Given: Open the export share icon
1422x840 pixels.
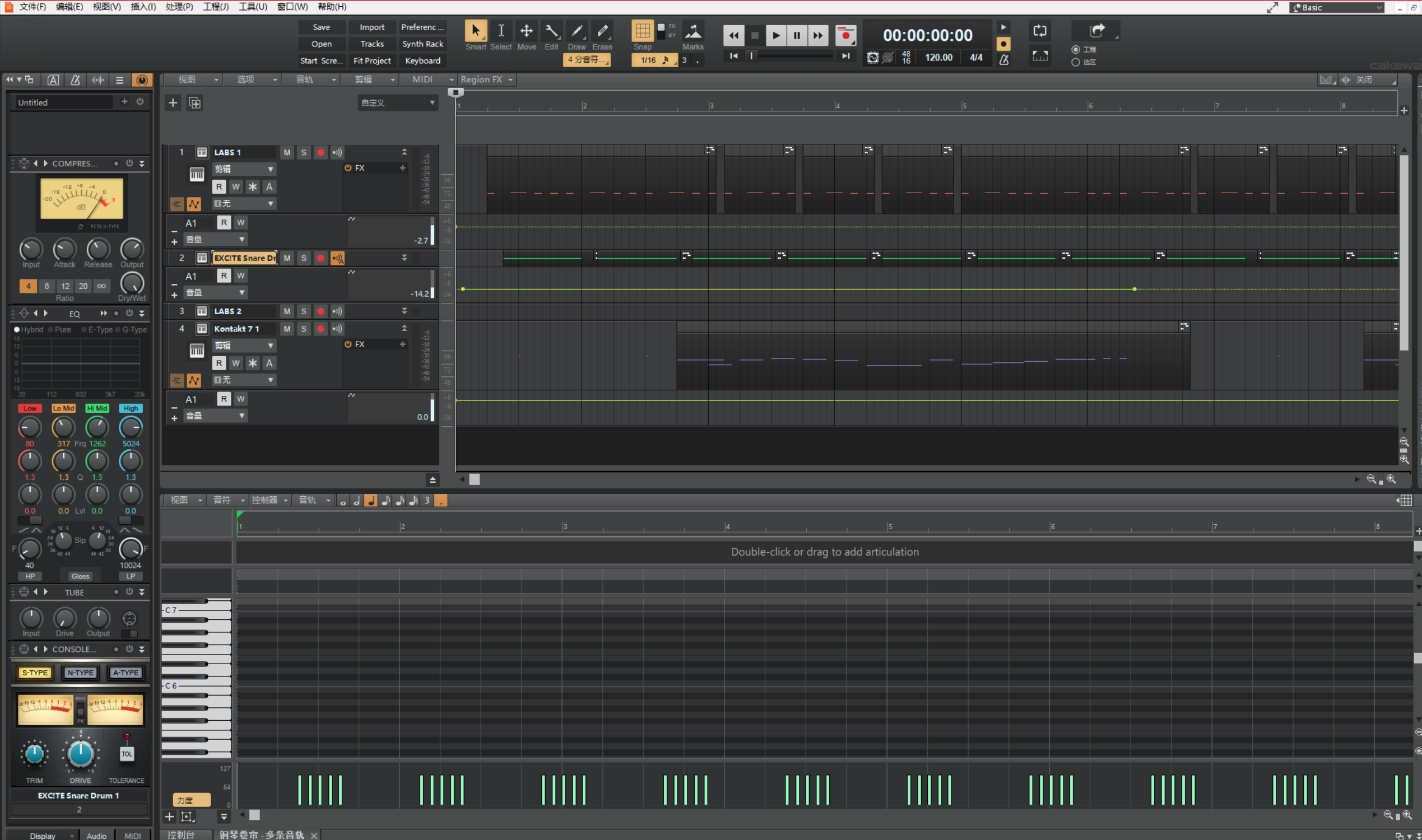Looking at the screenshot, I should pos(1097,30).
